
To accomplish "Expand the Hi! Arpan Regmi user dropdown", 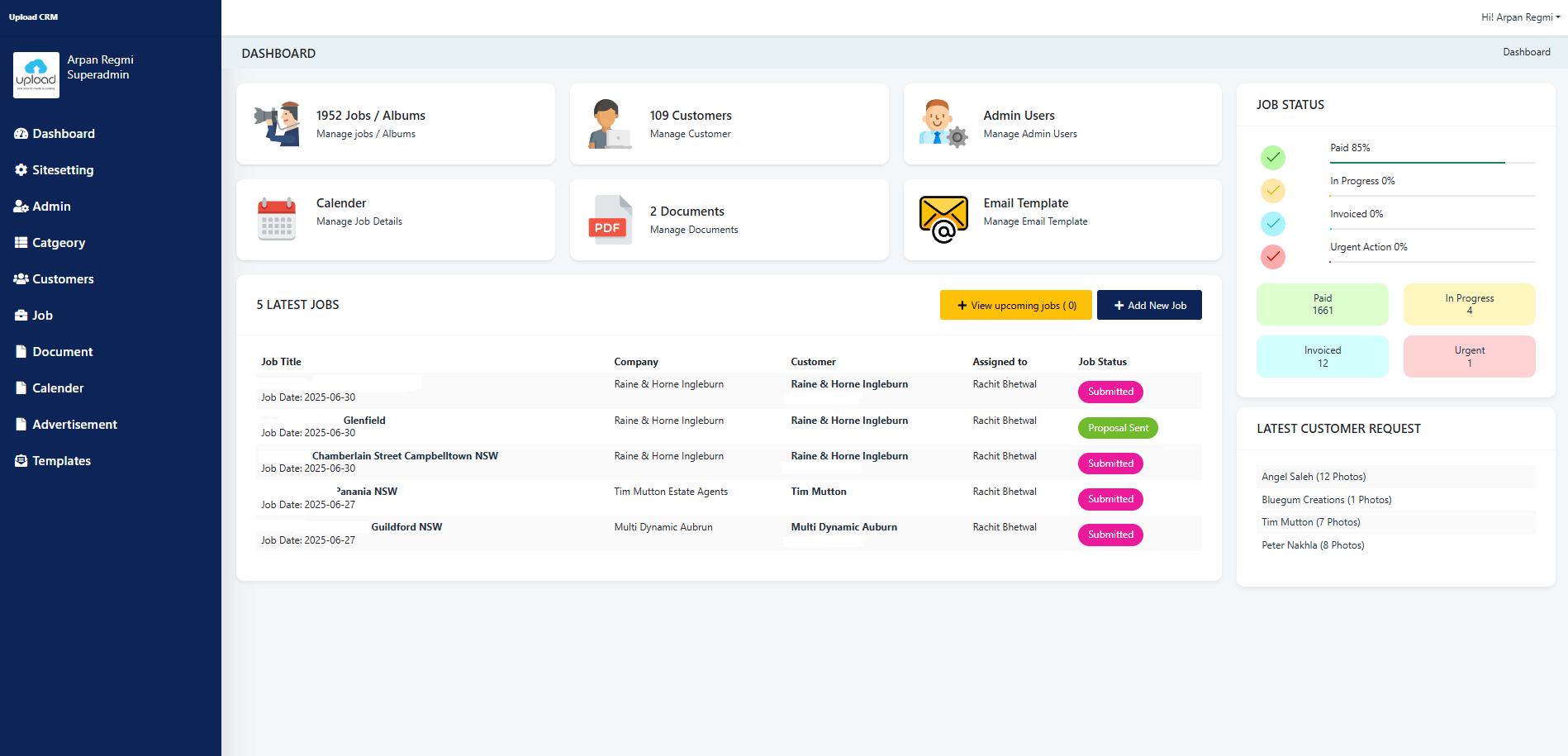I will click(x=1520, y=17).
